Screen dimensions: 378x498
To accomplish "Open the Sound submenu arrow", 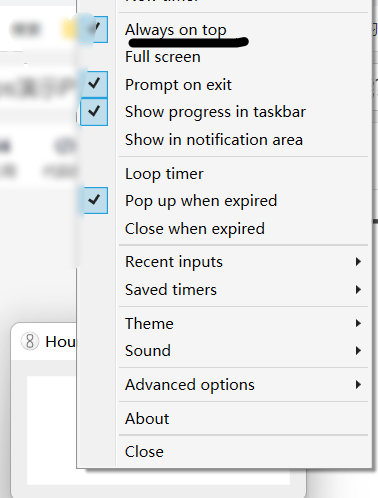I will [358, 351].
